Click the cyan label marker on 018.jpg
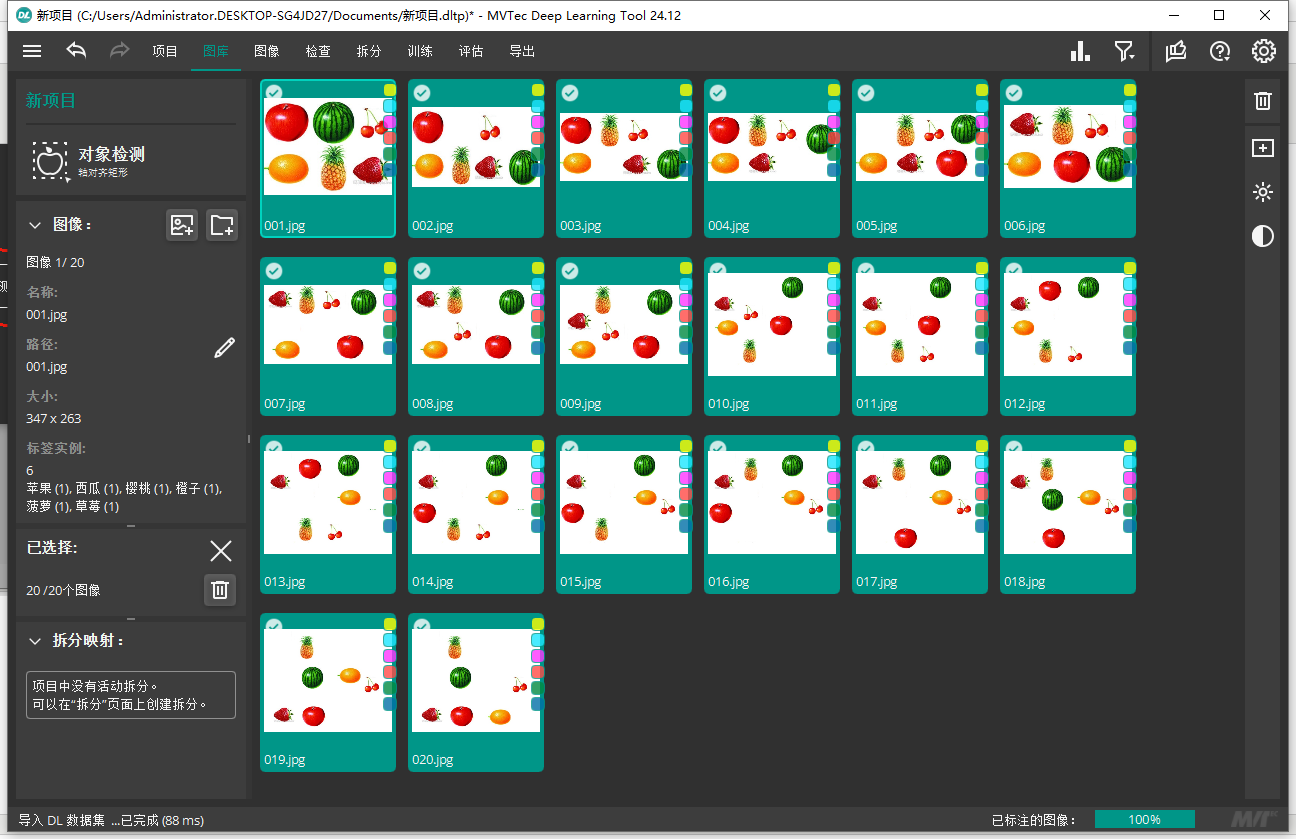Viewport: 1296px width, 839px height. 1129,462
